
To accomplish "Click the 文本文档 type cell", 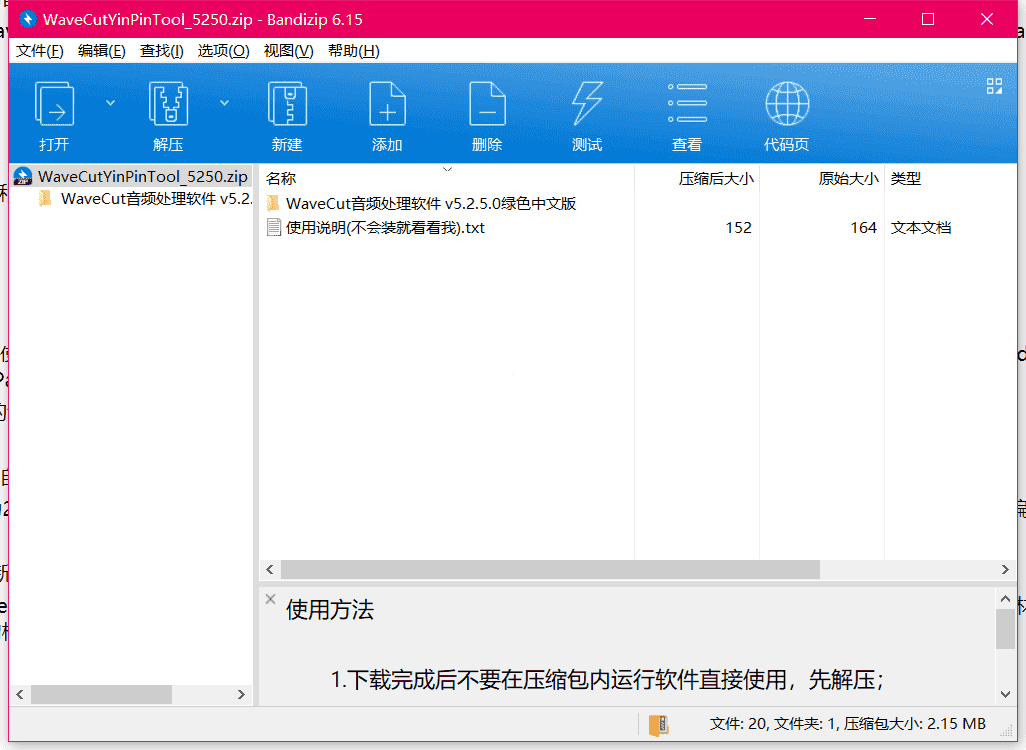I will tap(921, 228).
